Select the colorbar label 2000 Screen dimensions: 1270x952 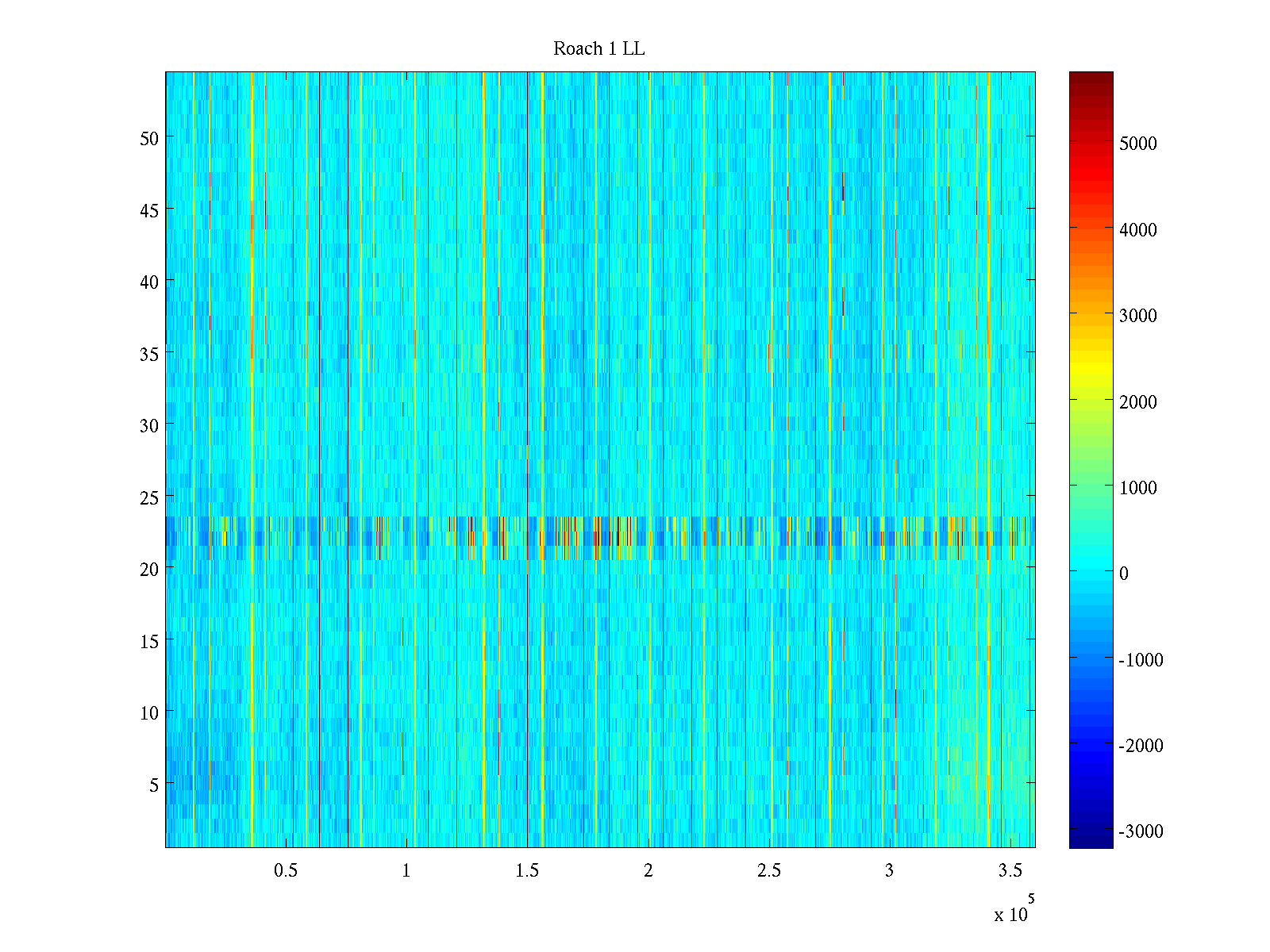coord(1137,402)
